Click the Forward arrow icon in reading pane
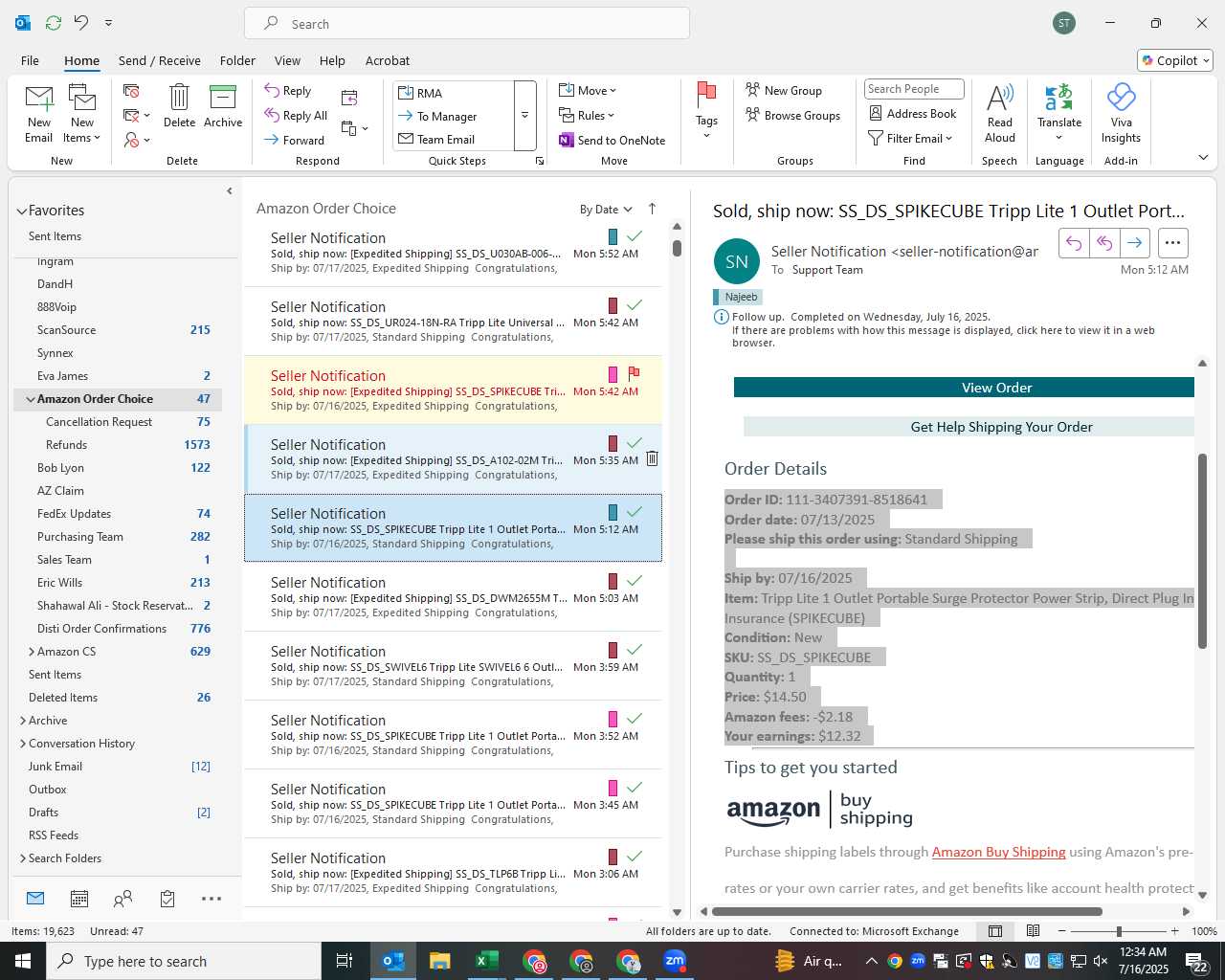Screen dimensions: 1225x980 pyautogui.click(x=1134, y=243)
